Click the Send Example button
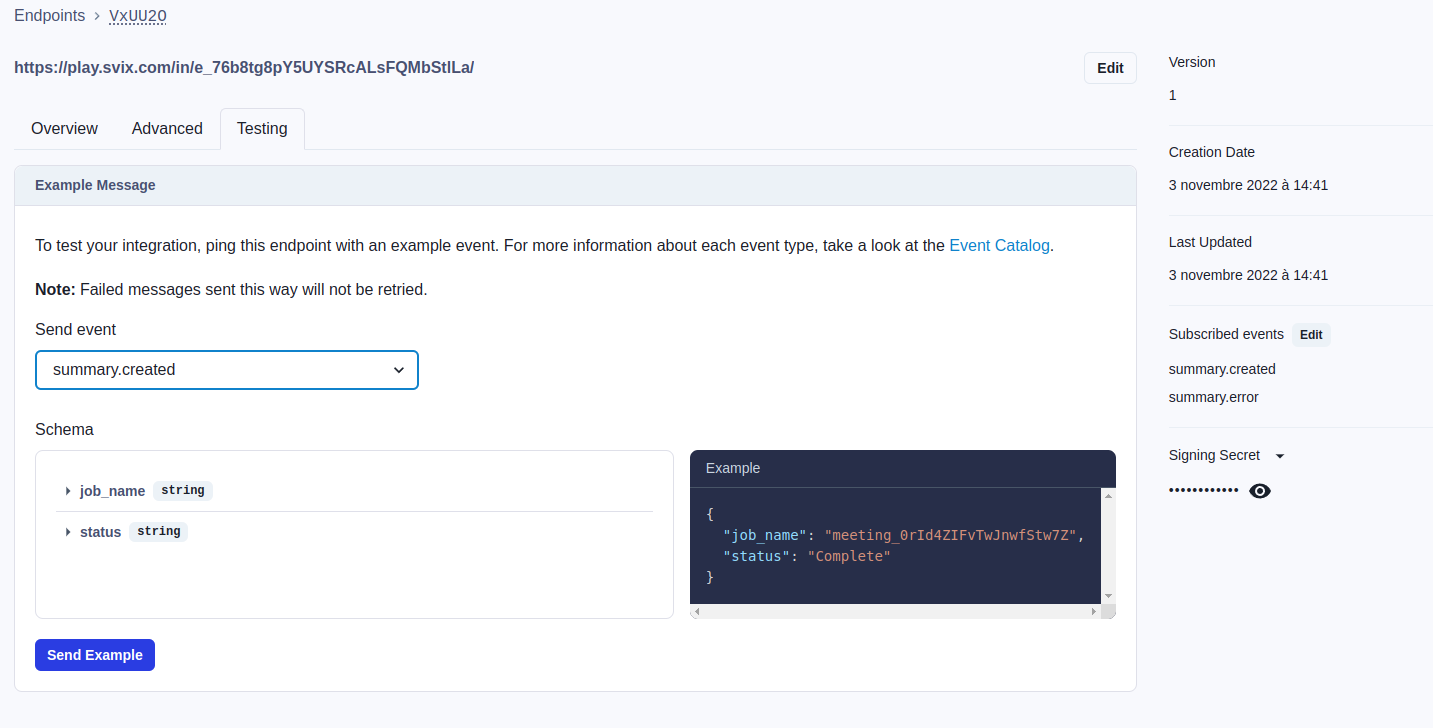This screenshot has width=1433, height=728. pyautogui.click(x=95, y=655)
